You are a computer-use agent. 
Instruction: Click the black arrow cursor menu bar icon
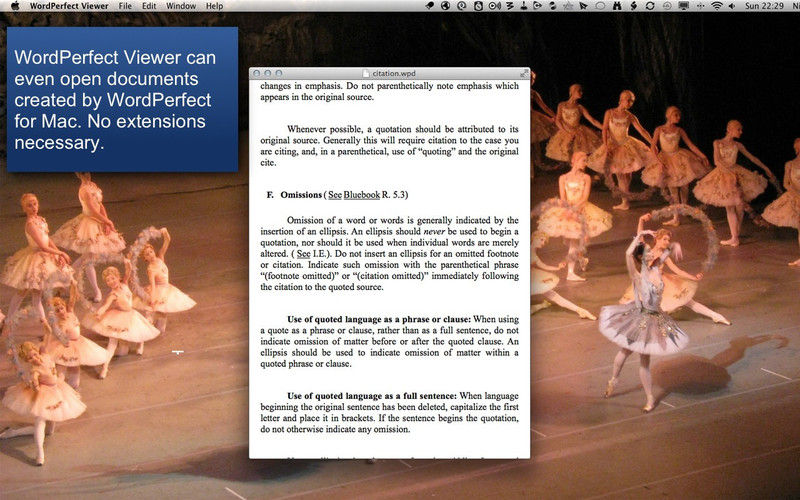tap(583, 6)
